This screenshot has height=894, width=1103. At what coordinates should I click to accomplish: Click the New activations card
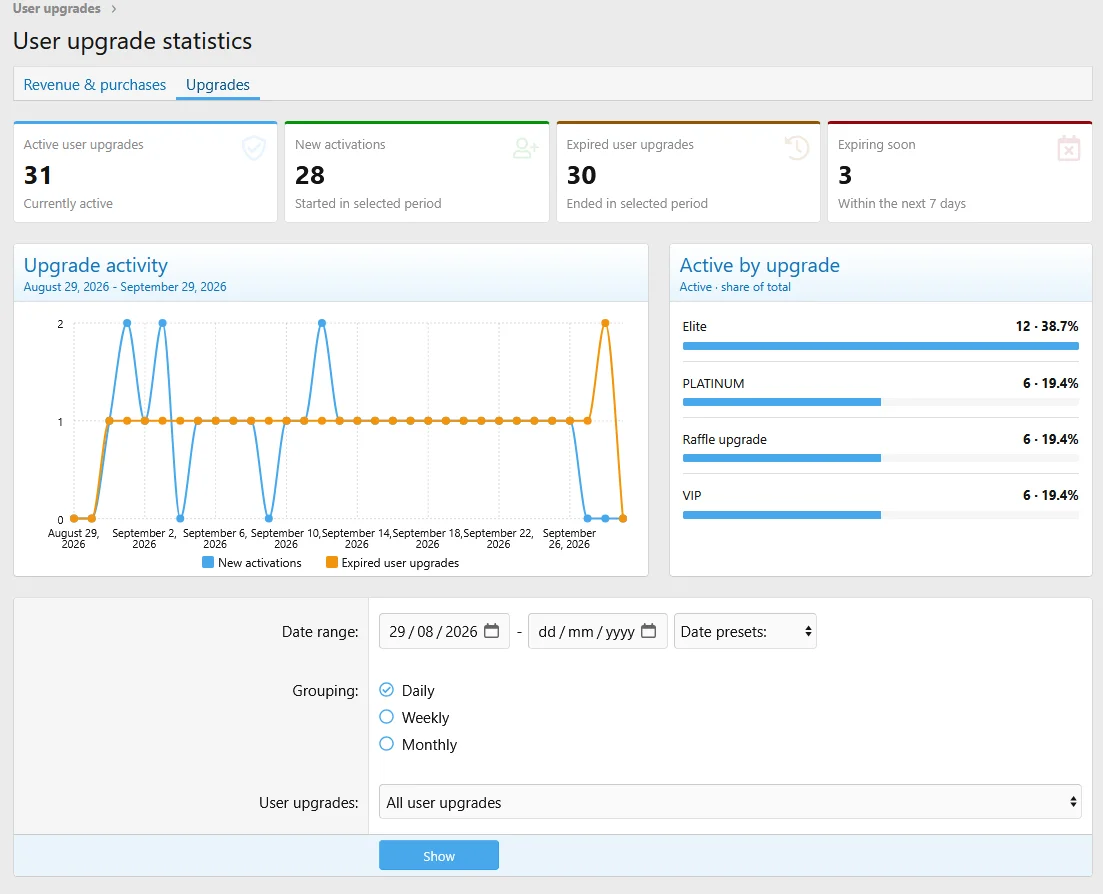click(416, 172)
